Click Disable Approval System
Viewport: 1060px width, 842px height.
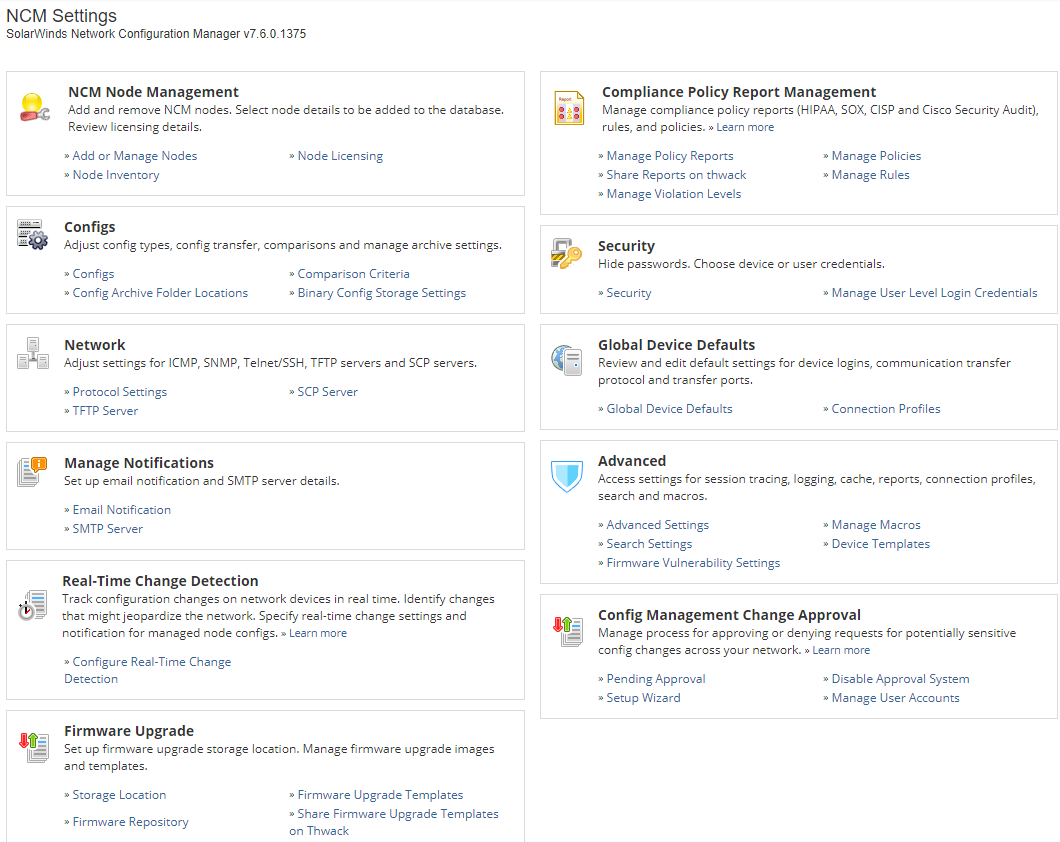tap(900, 679)
